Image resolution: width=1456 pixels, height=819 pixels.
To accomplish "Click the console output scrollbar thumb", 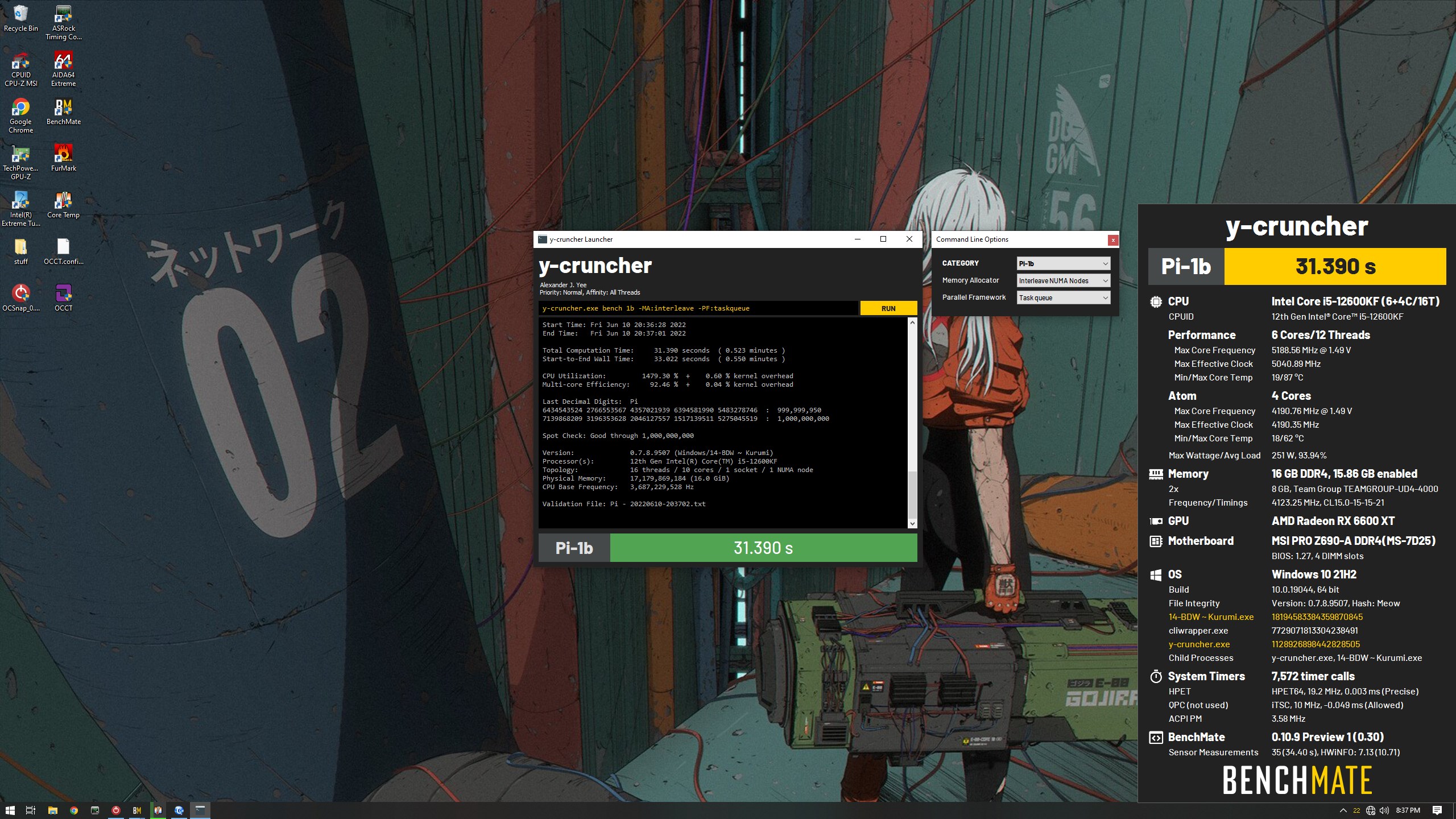I will (912, 495).
